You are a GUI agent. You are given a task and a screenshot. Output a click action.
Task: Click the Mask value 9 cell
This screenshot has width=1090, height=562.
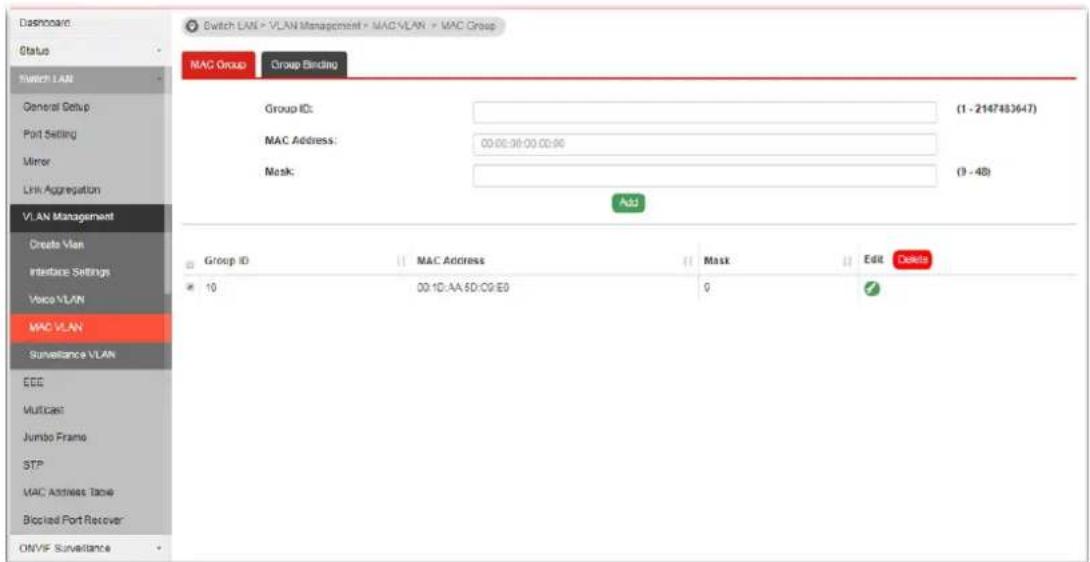click(x=706, y=288)
